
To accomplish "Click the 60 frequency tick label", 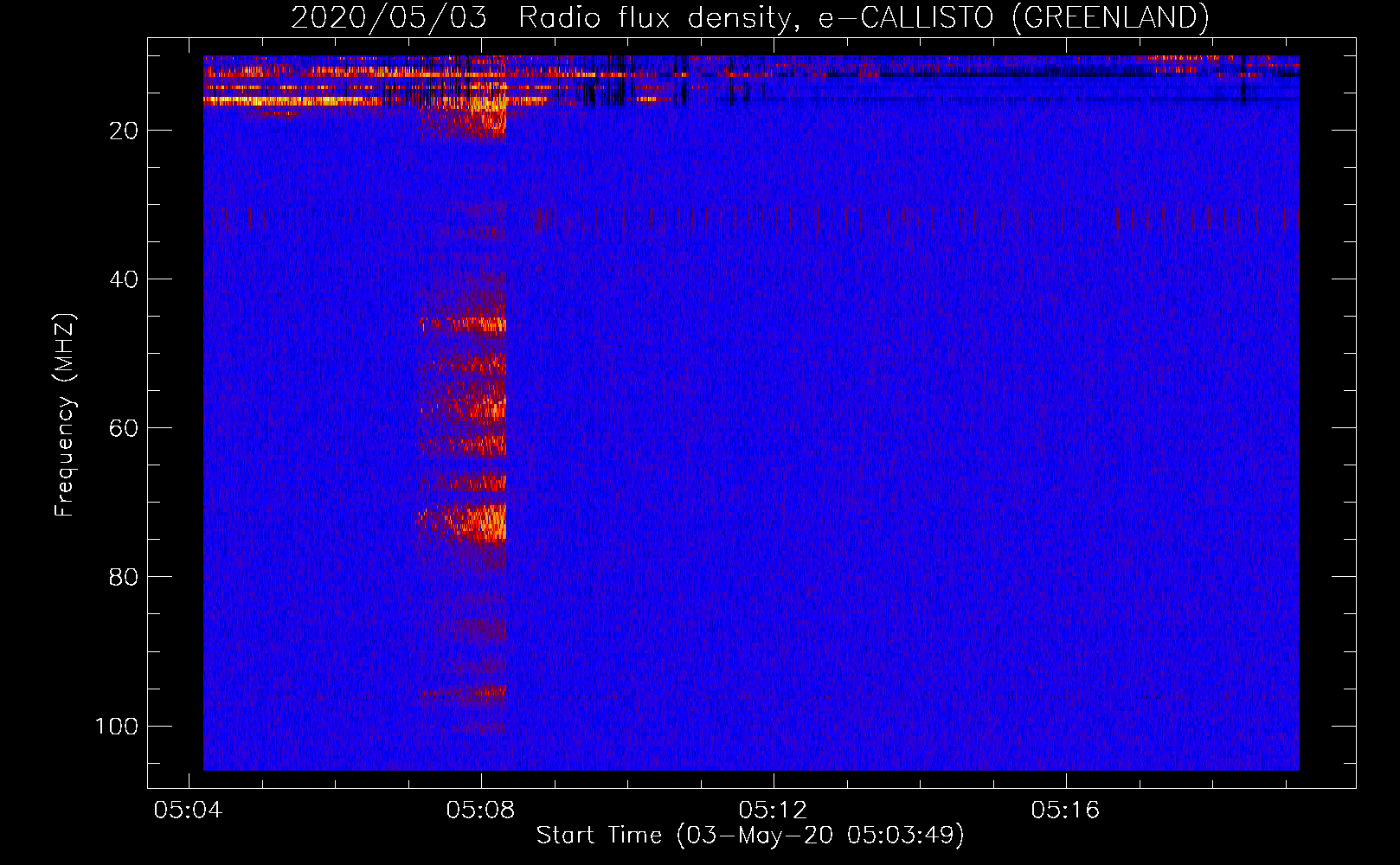I will pyautogui.click(x=124, y=428).
